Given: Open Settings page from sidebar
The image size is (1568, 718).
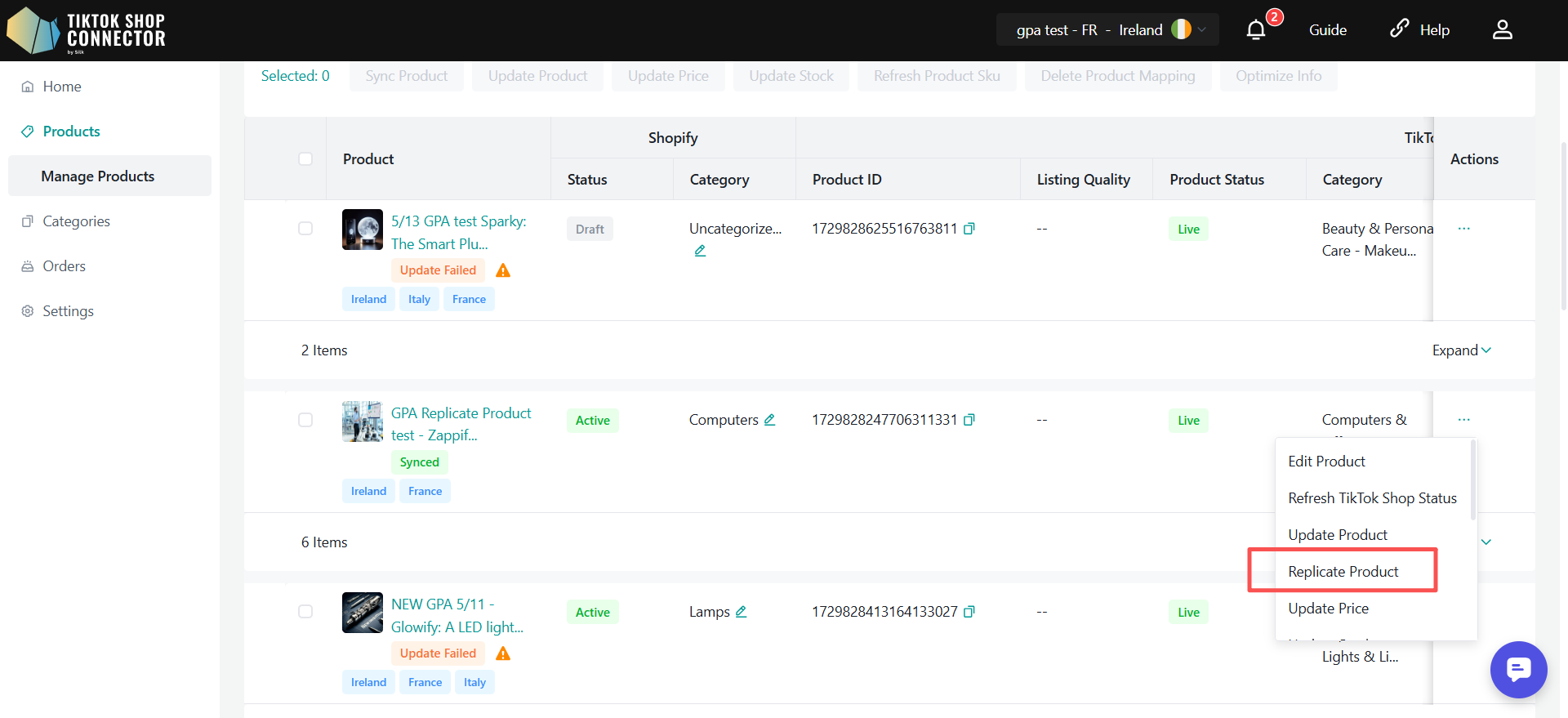Looking at the screenshot, I should tap(68, 311).
